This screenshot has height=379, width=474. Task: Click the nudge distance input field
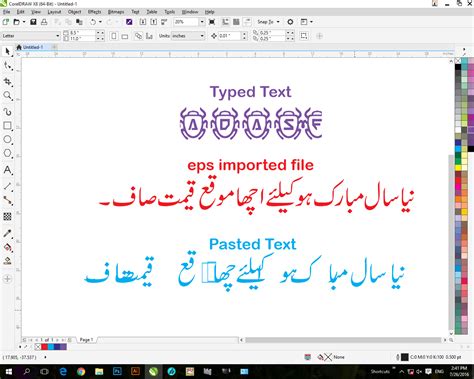[x=230, y=36]
